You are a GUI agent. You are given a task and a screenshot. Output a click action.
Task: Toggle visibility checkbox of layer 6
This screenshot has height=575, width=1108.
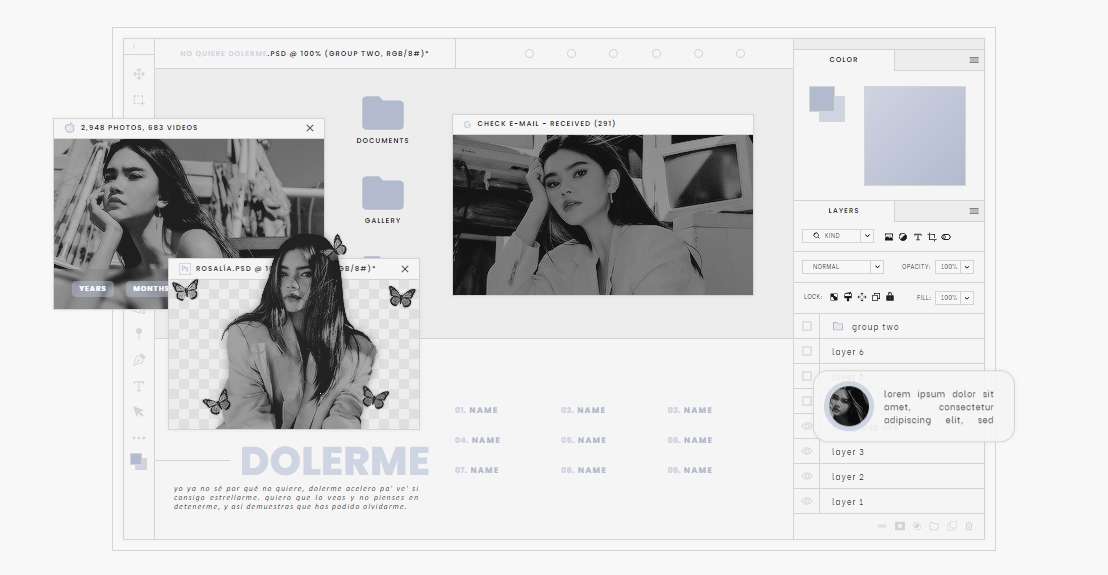[807, 351]
